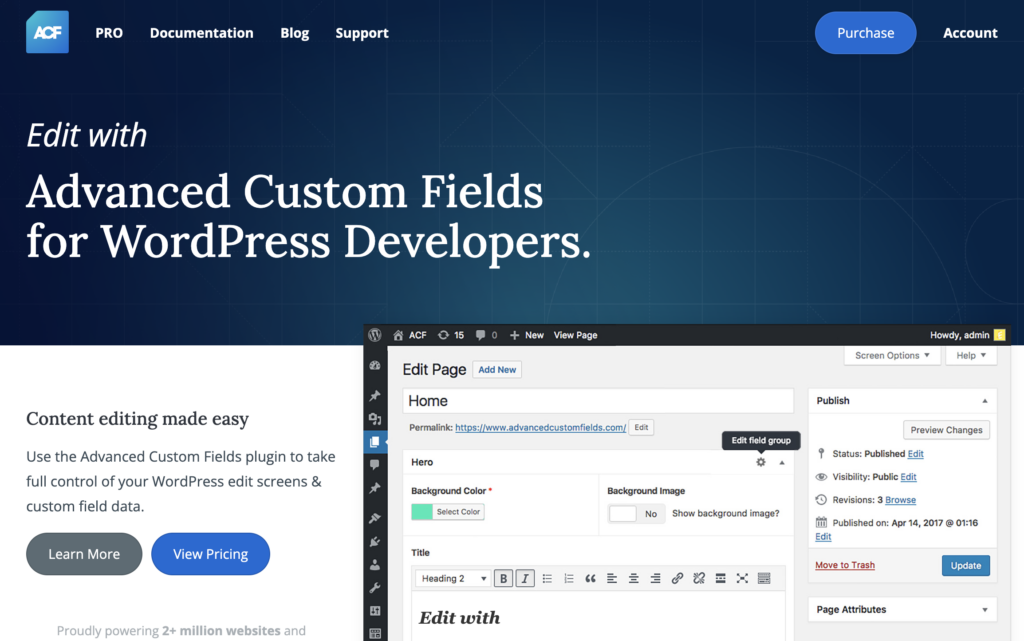Expand the Page Attributes panel
Screen dimensions: 1024x641
[984, 610]
